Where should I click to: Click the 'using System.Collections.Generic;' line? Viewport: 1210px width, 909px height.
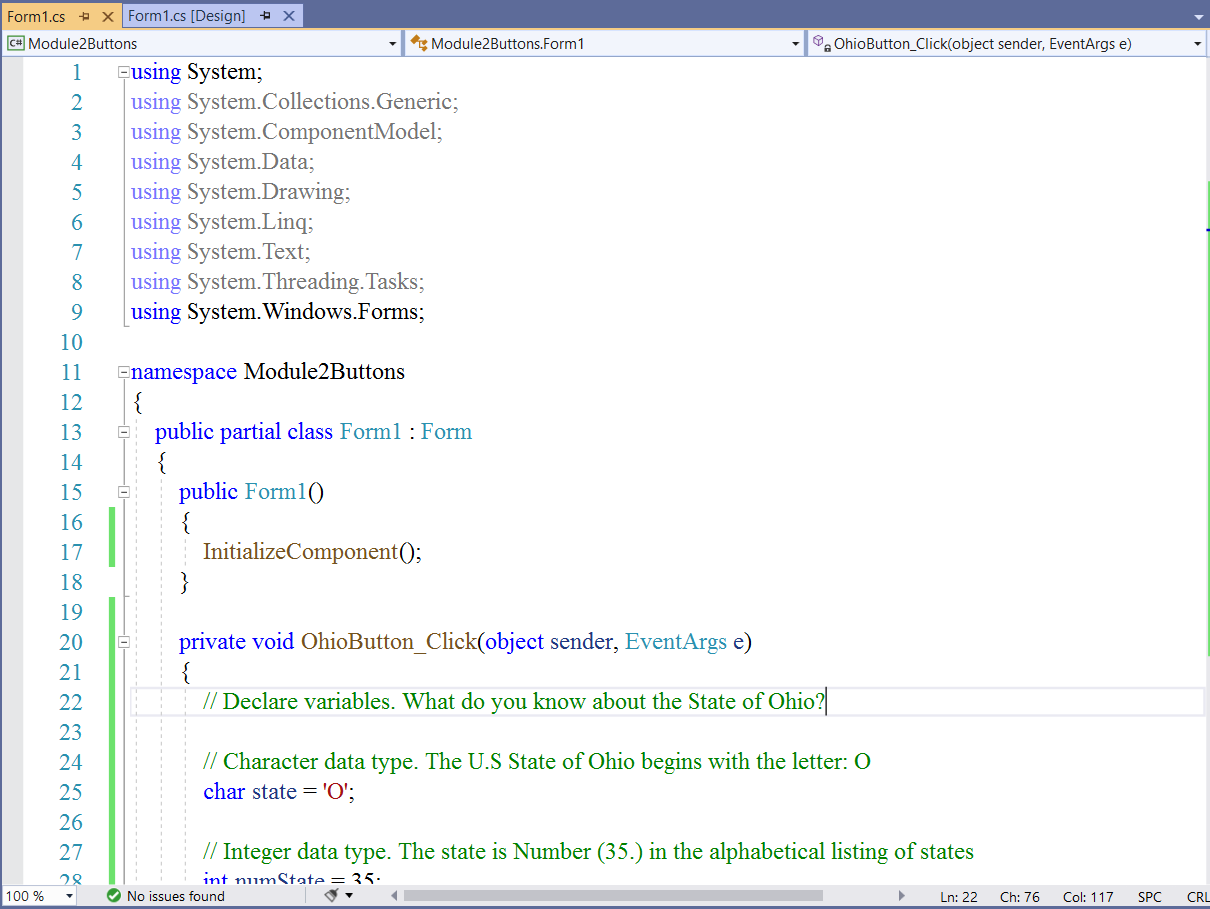click(295, 102)
